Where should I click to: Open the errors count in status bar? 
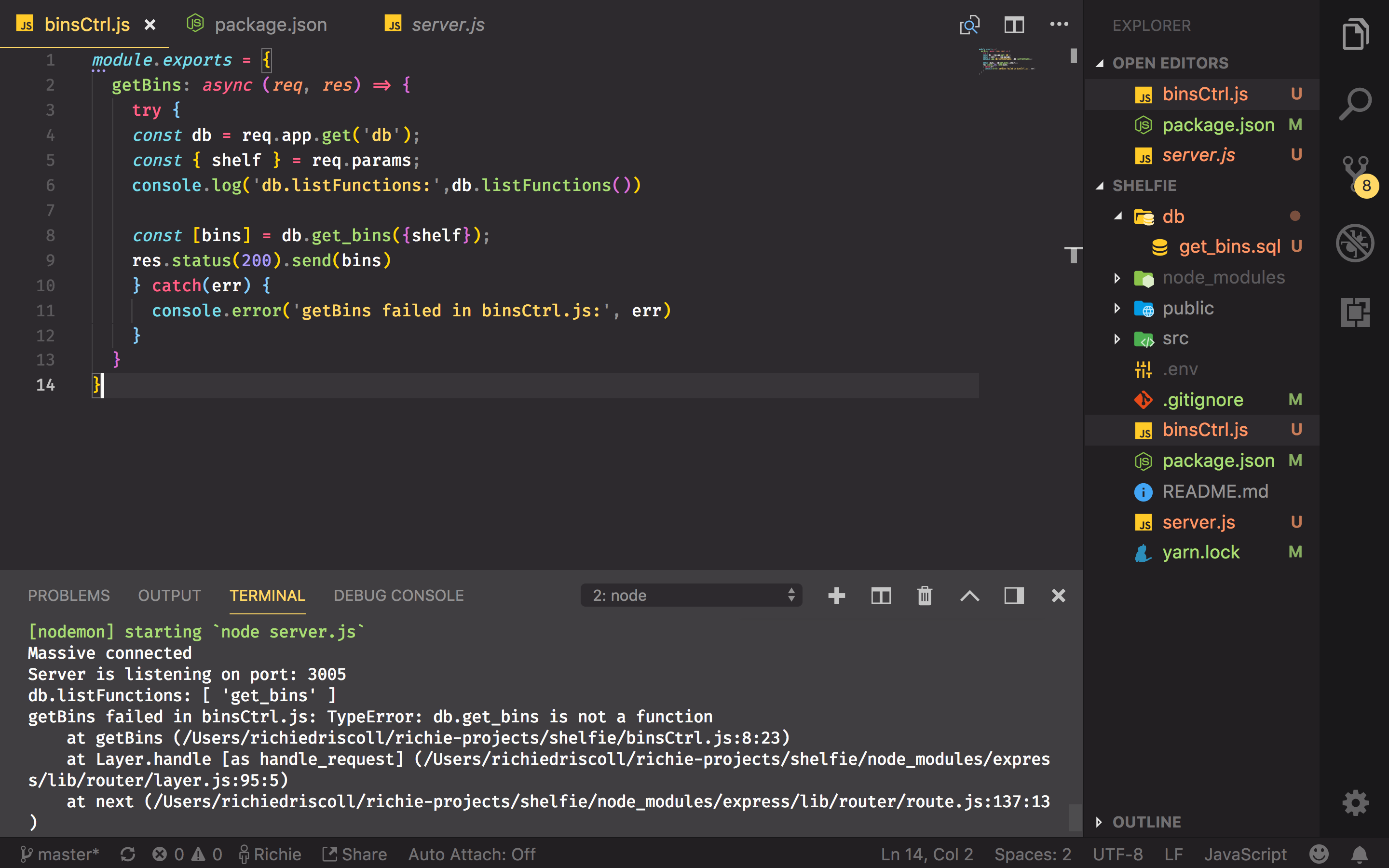[x=168, y=854]
